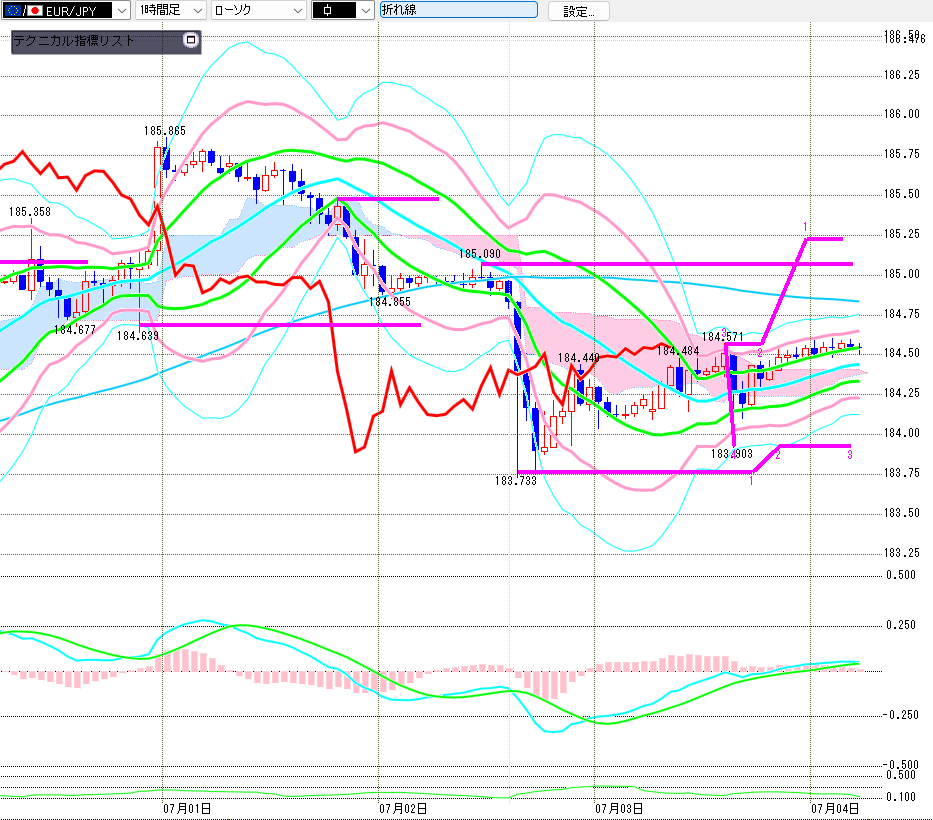Select the EU/Japan flag pair icon

(x=23, y=10)
